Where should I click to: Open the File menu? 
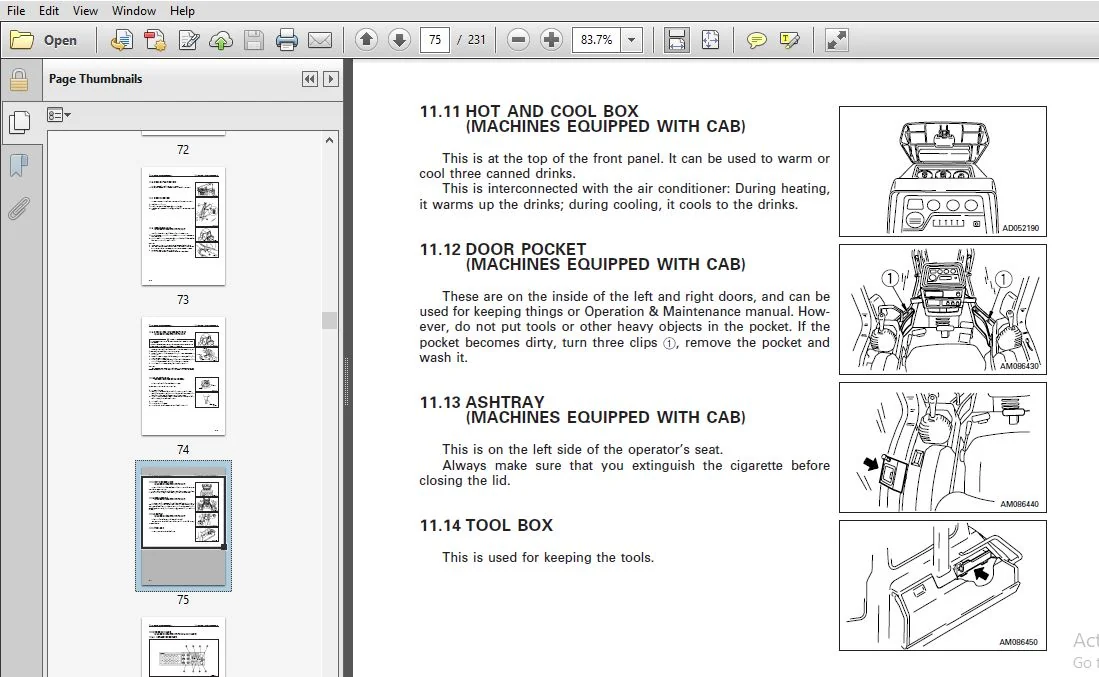click(16, 11)
